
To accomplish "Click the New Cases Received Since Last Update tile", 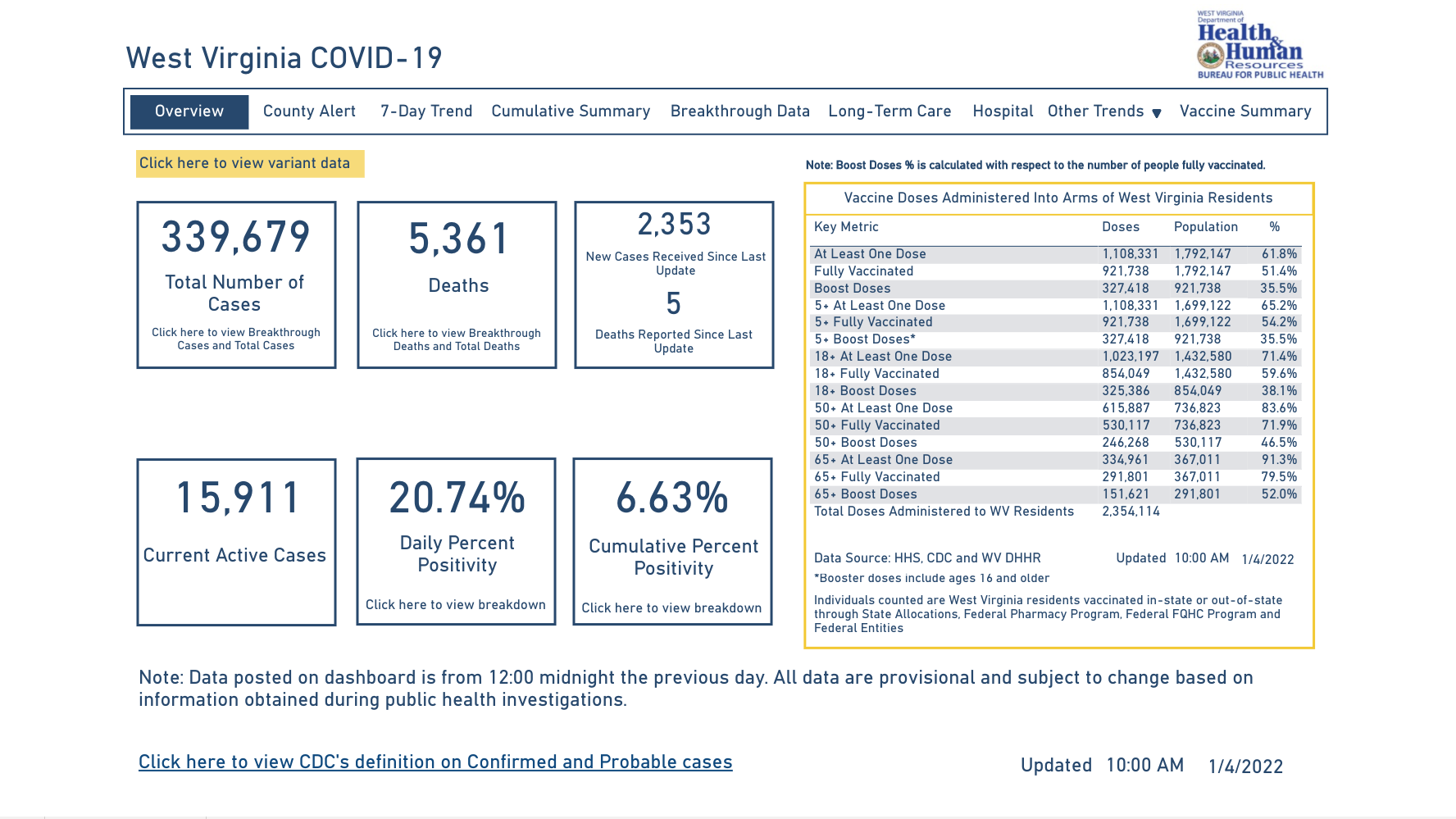I will tap(674, 246).
